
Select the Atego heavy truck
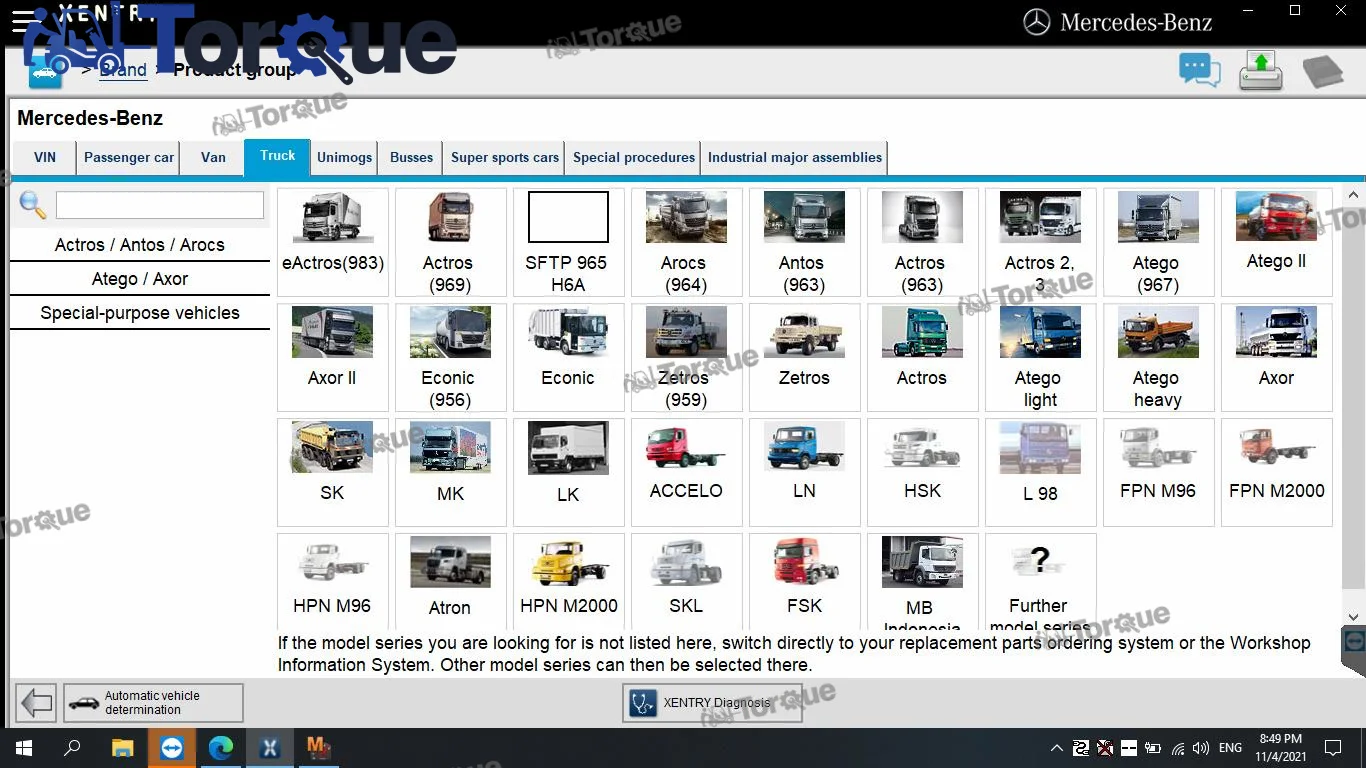click(1159, 357)
